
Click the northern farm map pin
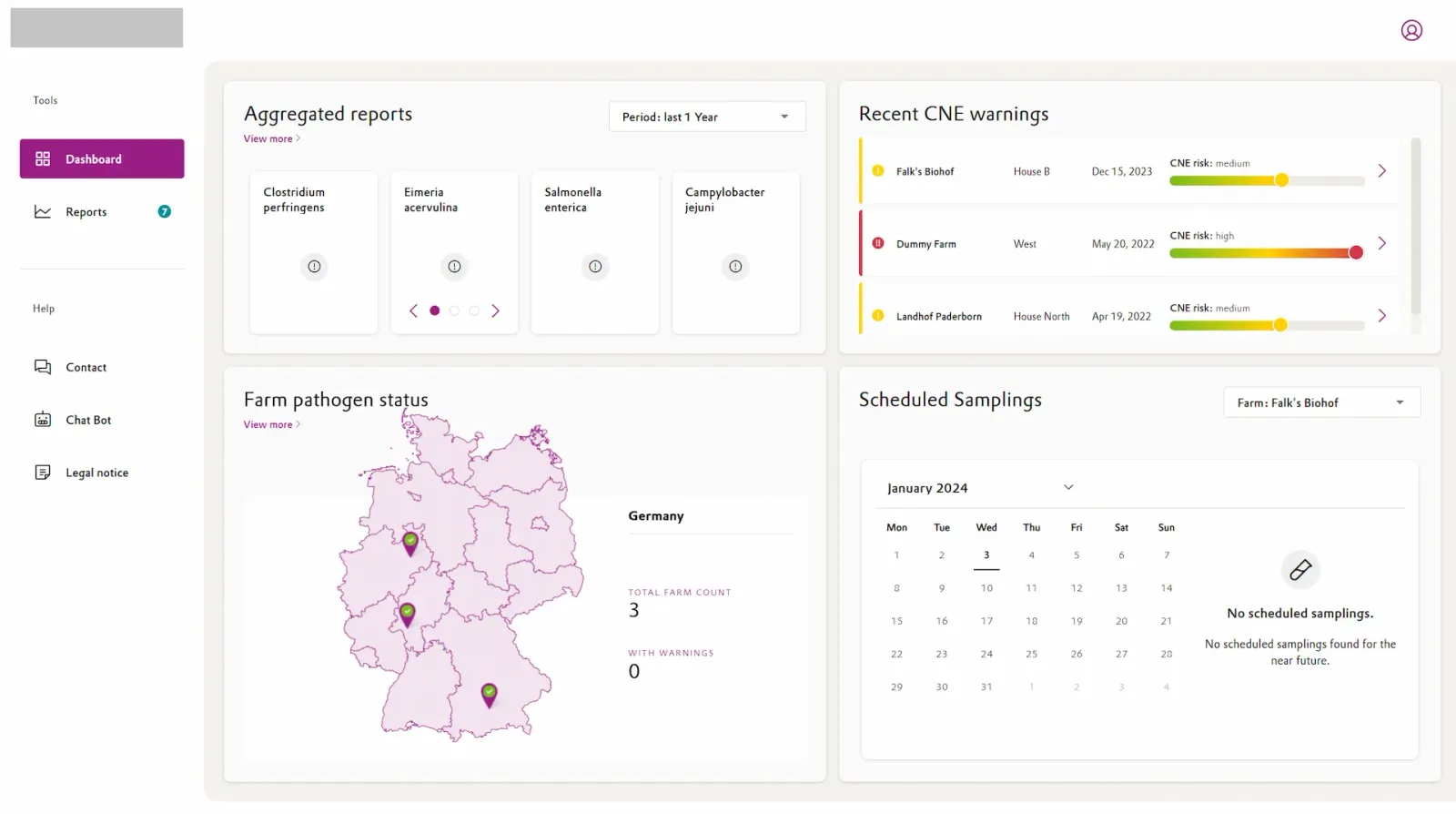(x=410, y=544)
